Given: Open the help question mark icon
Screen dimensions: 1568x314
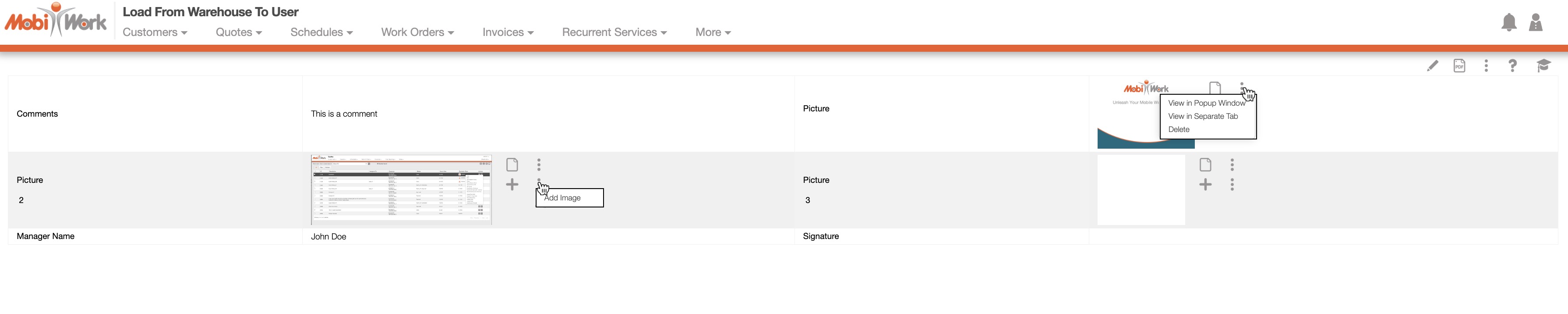Looking at the screenshot, I should 1512,66.
